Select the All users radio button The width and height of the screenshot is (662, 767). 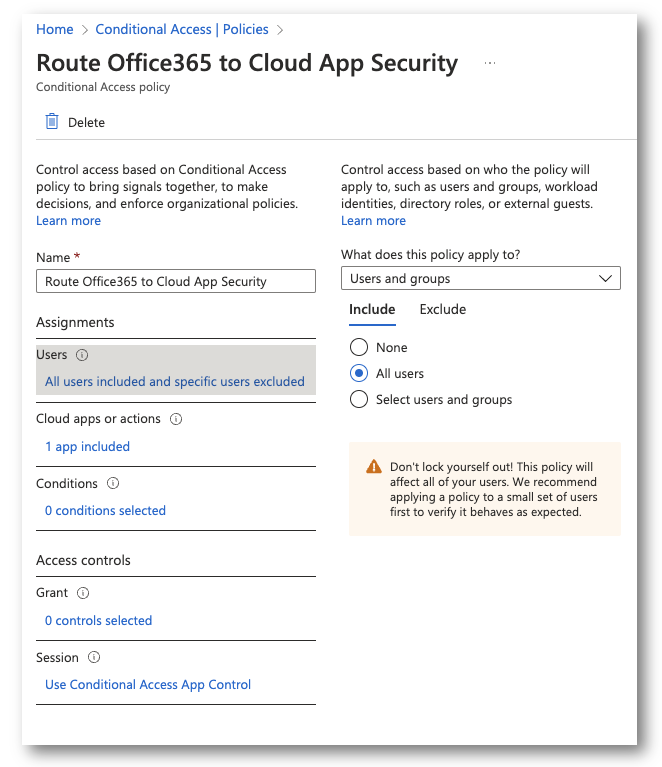[x=359, y=373]
